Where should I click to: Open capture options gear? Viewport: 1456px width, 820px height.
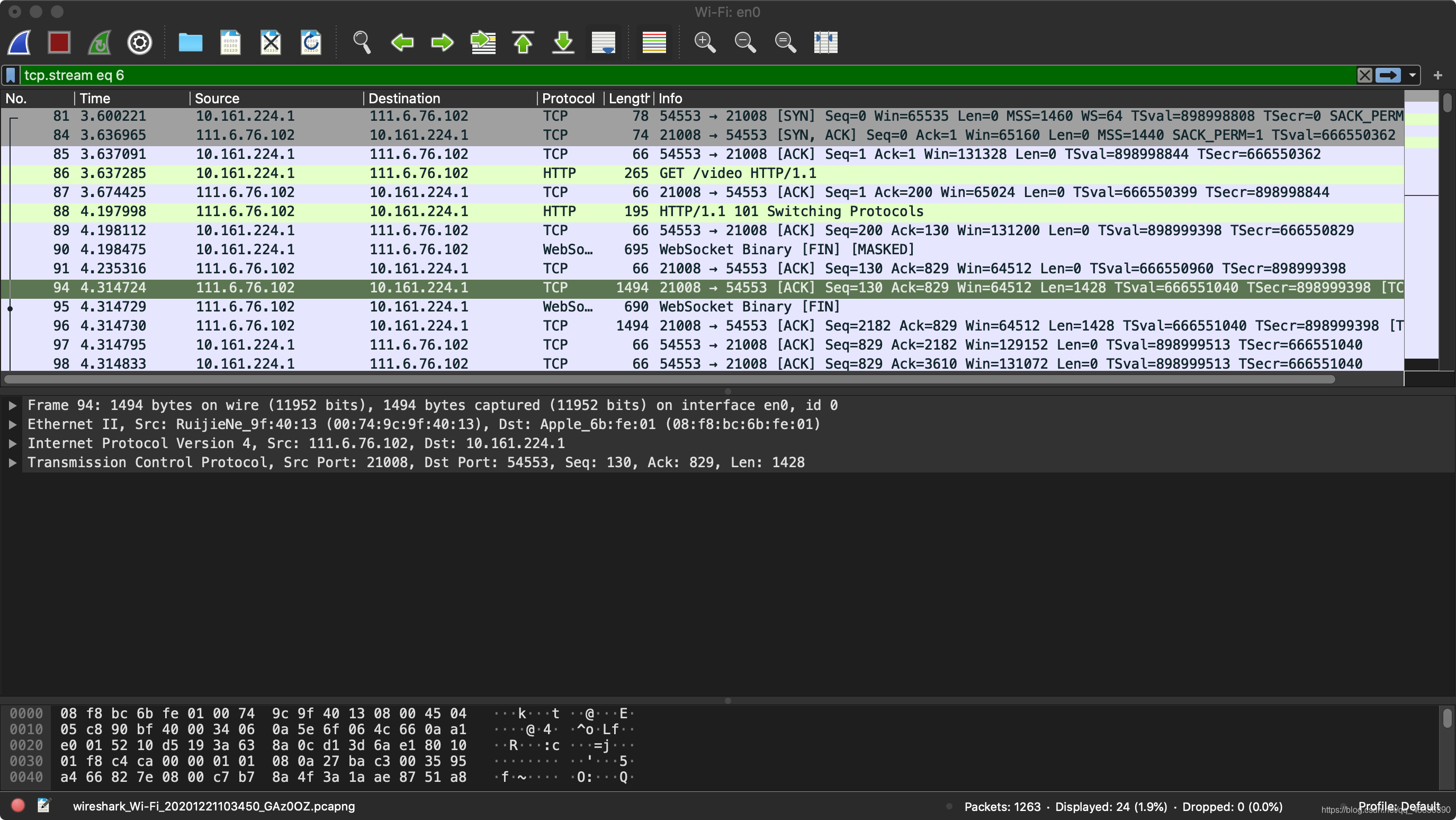coord(140,42)
